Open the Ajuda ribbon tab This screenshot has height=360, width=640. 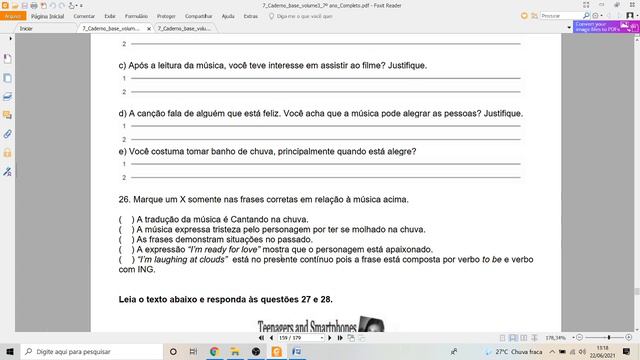[x=228, y=16]
